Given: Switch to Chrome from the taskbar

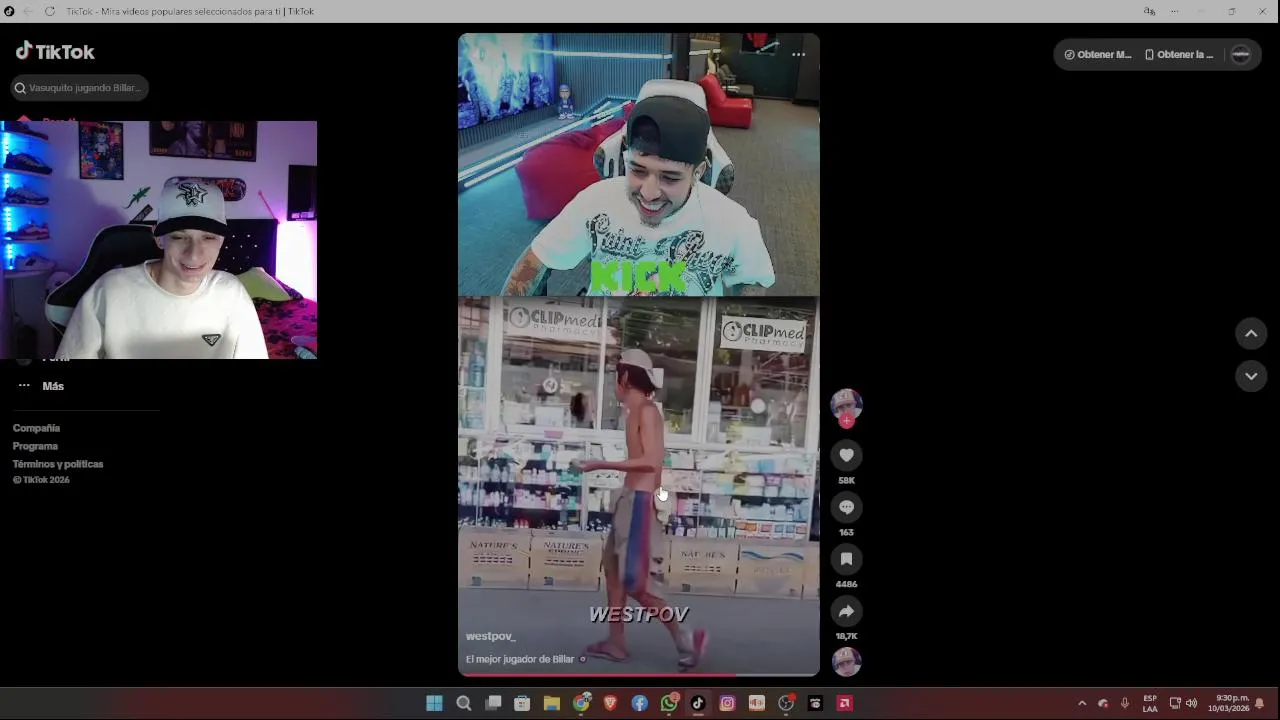Looking at the screenshot, I should point(581,703).
